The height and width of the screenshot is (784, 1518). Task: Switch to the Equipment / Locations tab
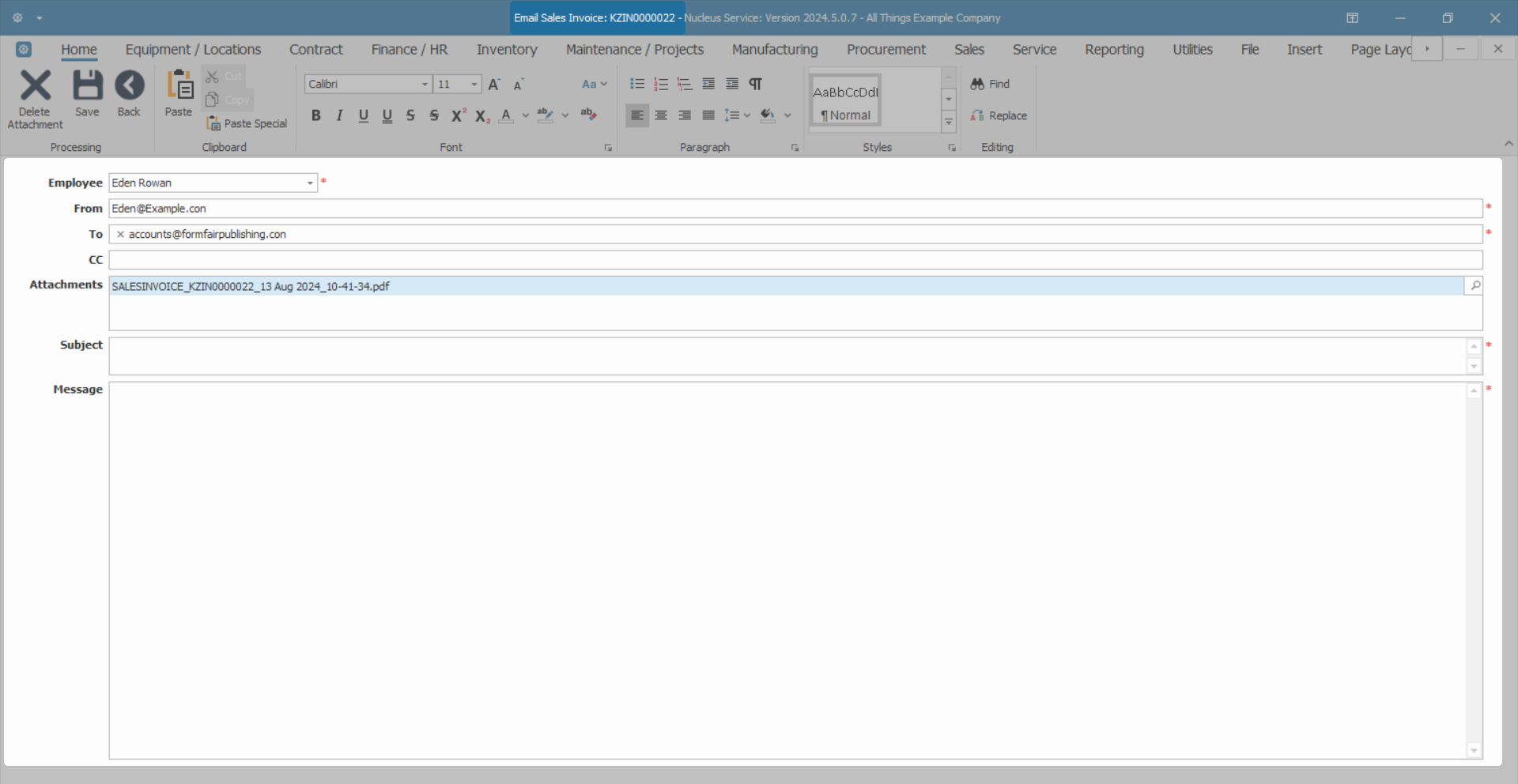click(x=193, y=49)
